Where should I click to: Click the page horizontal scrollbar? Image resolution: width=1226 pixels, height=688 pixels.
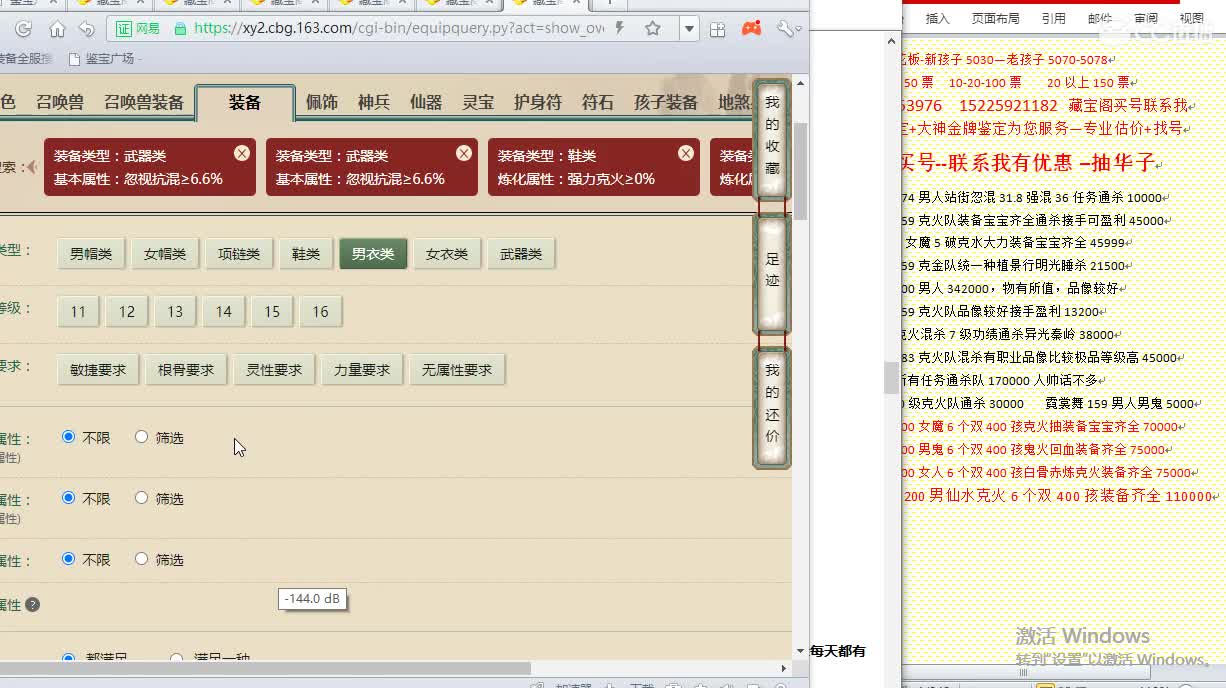[x=265, y=667]
